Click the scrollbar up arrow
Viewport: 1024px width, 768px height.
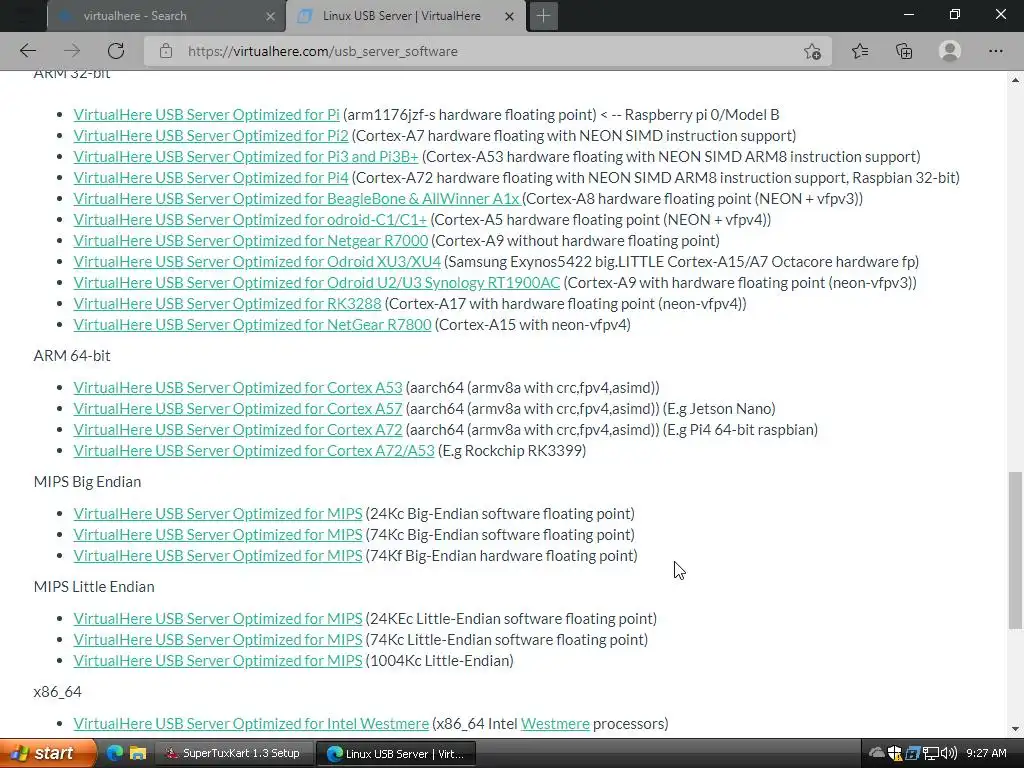(x=1015, y=80)
